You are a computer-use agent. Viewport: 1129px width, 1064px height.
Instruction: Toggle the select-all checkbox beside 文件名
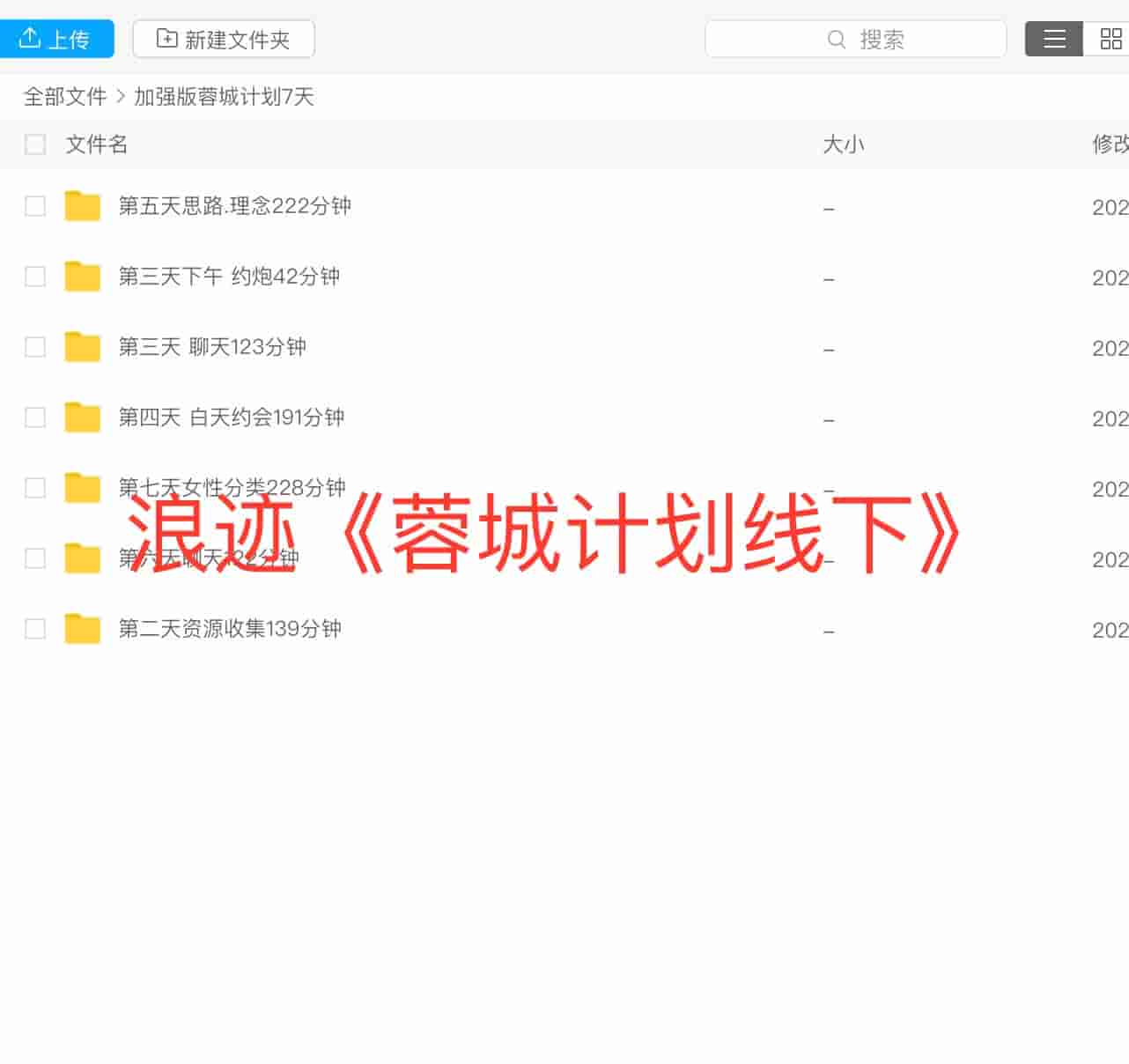click(x=35, y=144)
